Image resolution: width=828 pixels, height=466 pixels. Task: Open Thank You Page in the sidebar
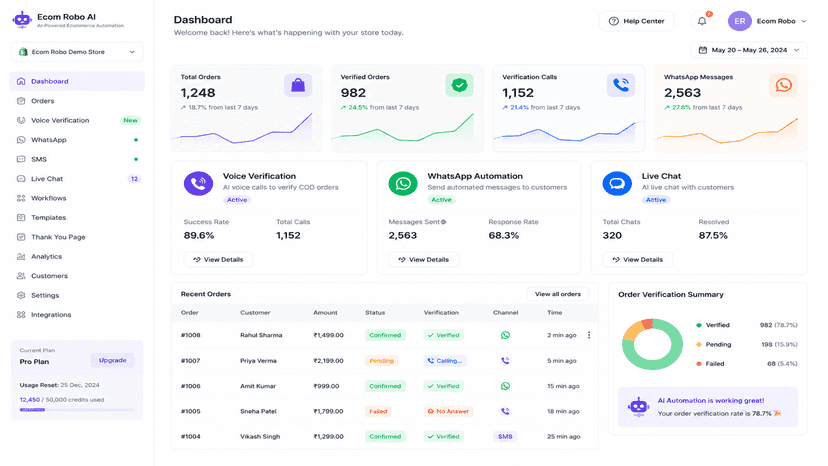pyautogui.click(x=77, y=237)
